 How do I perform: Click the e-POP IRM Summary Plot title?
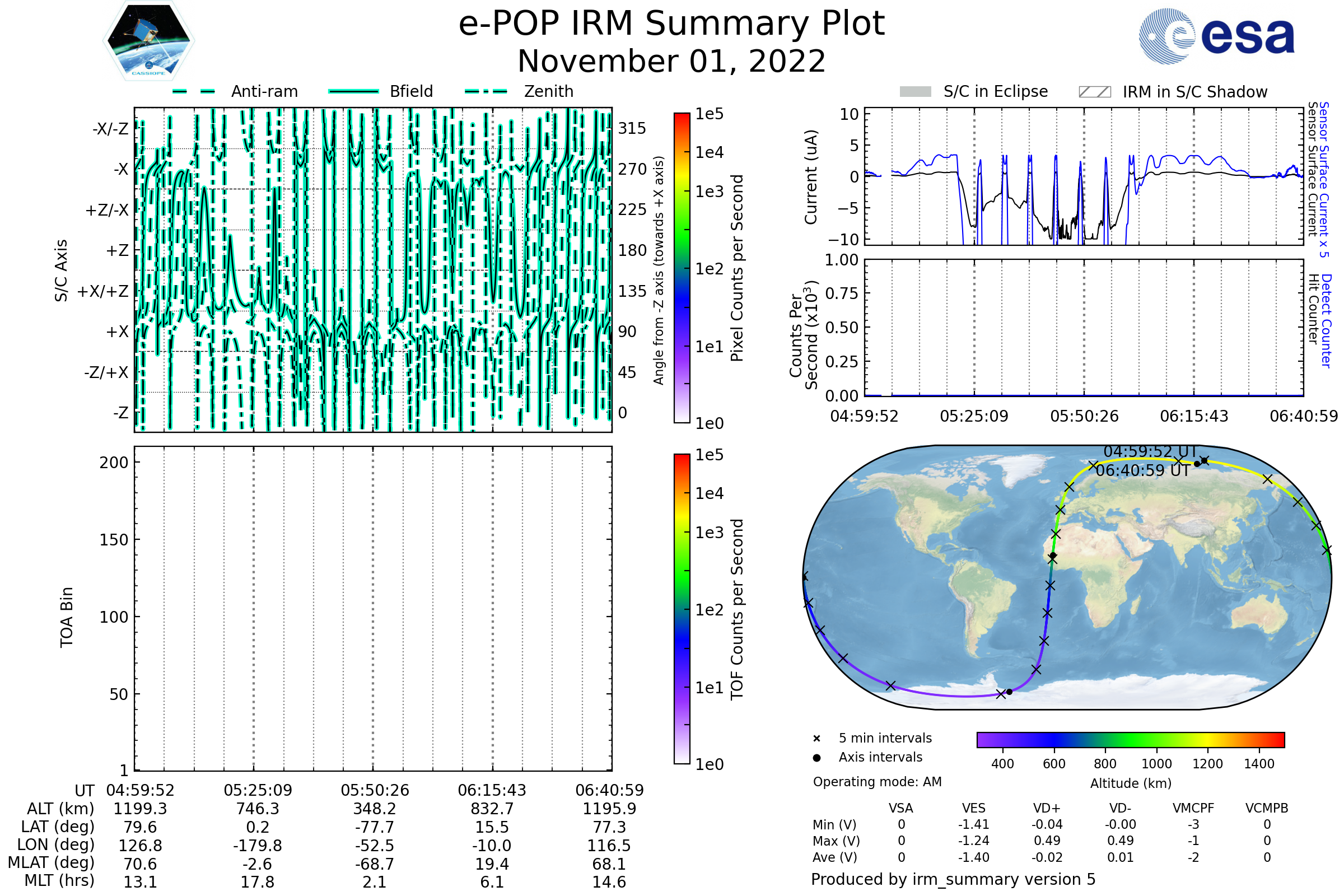coord(671,24)
